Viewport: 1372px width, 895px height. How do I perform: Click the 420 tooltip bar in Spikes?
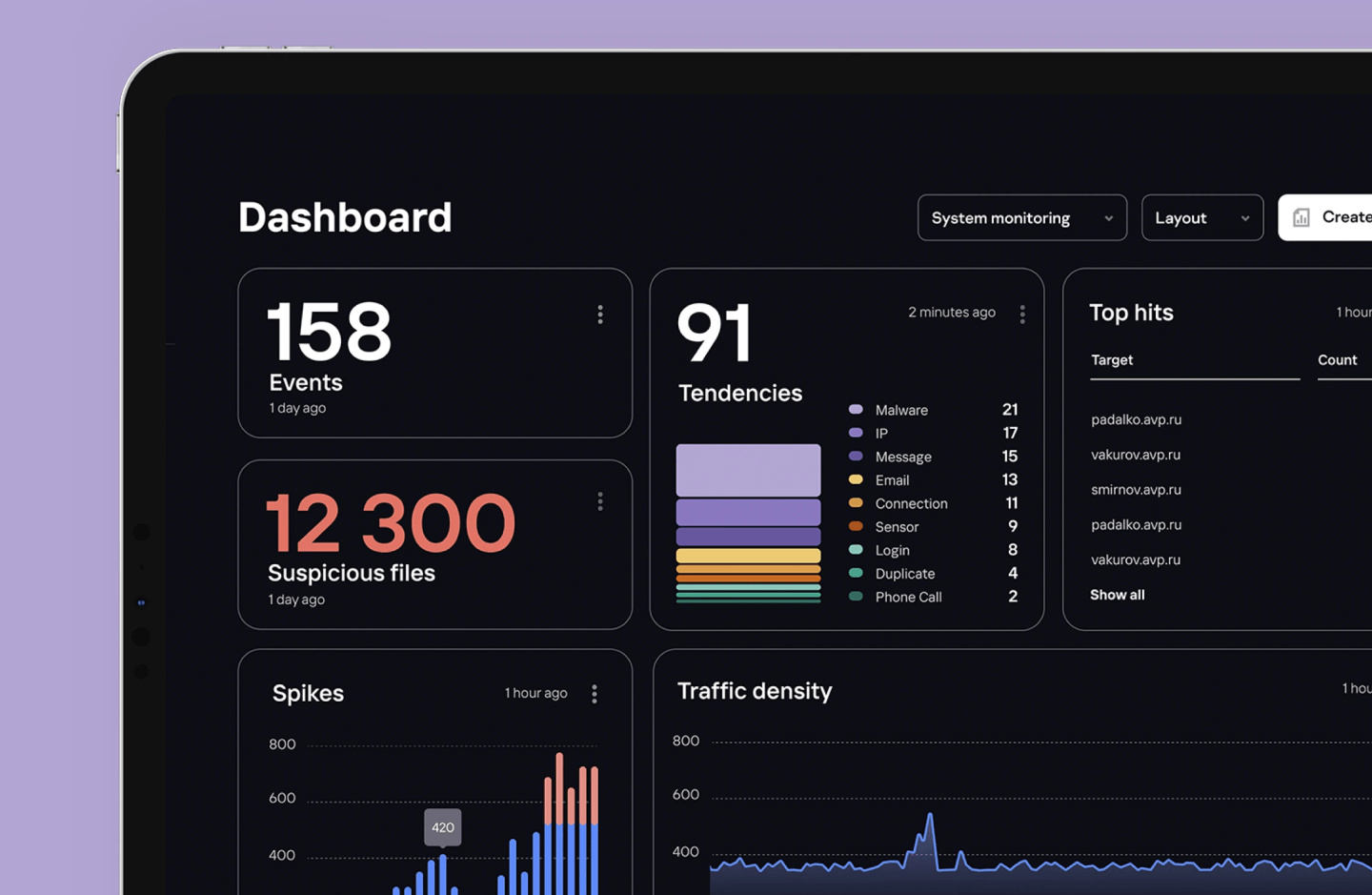click(x=443, y=875)
